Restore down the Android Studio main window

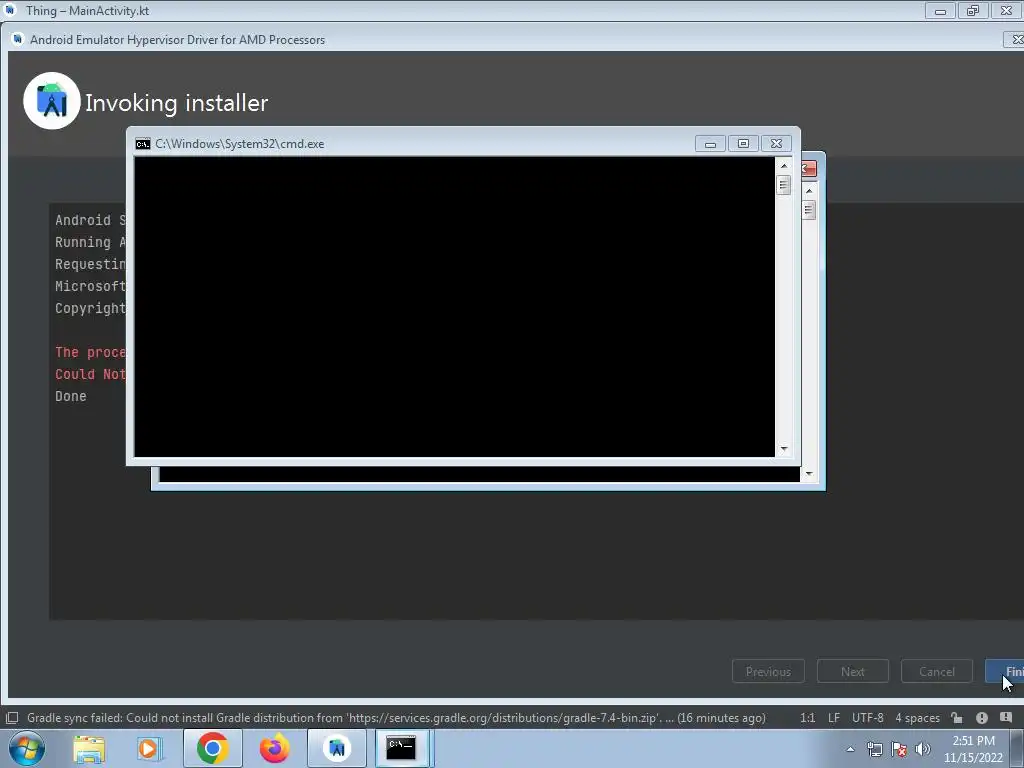pyautogui.click(x=973, y=10)
